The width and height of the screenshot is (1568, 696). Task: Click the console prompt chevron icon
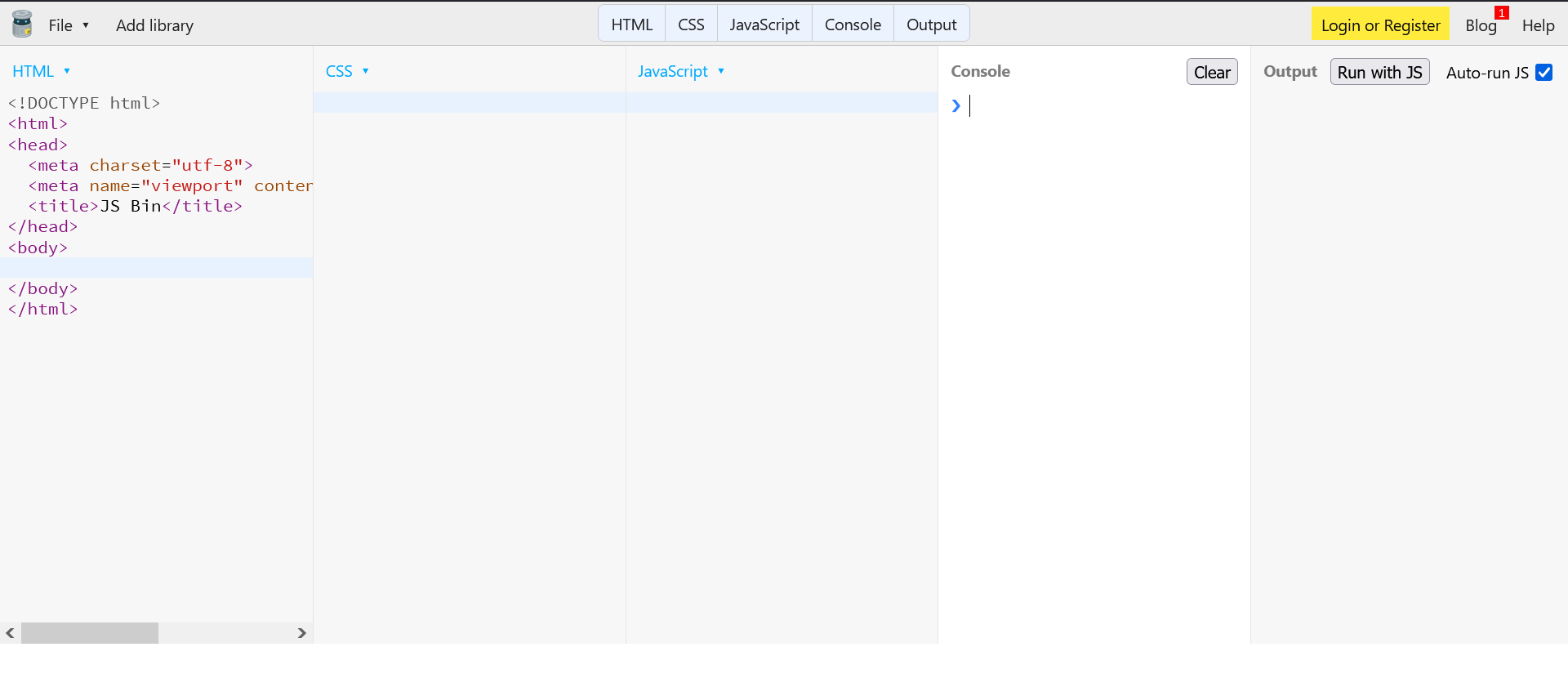(x=955, y=105)
